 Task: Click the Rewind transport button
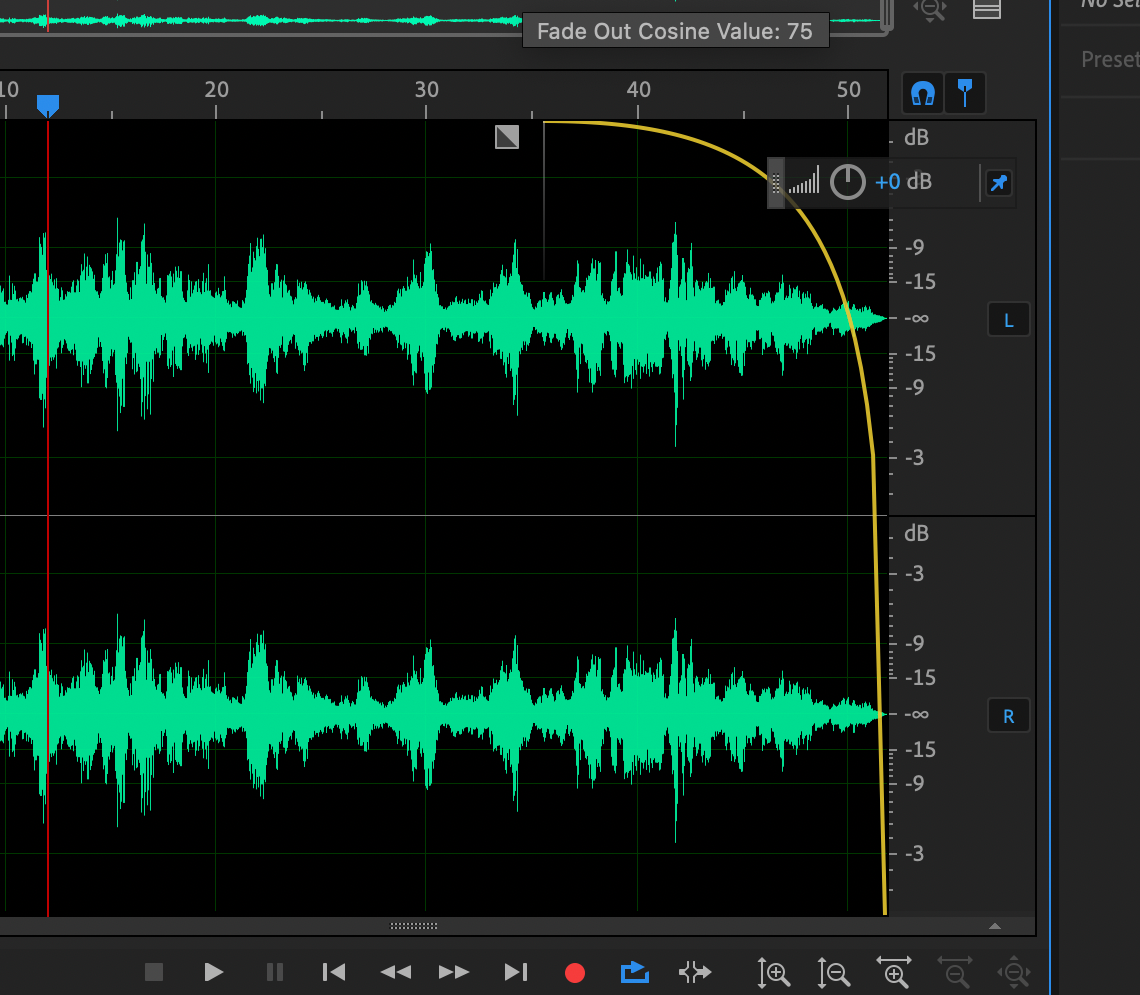point(396,972)
